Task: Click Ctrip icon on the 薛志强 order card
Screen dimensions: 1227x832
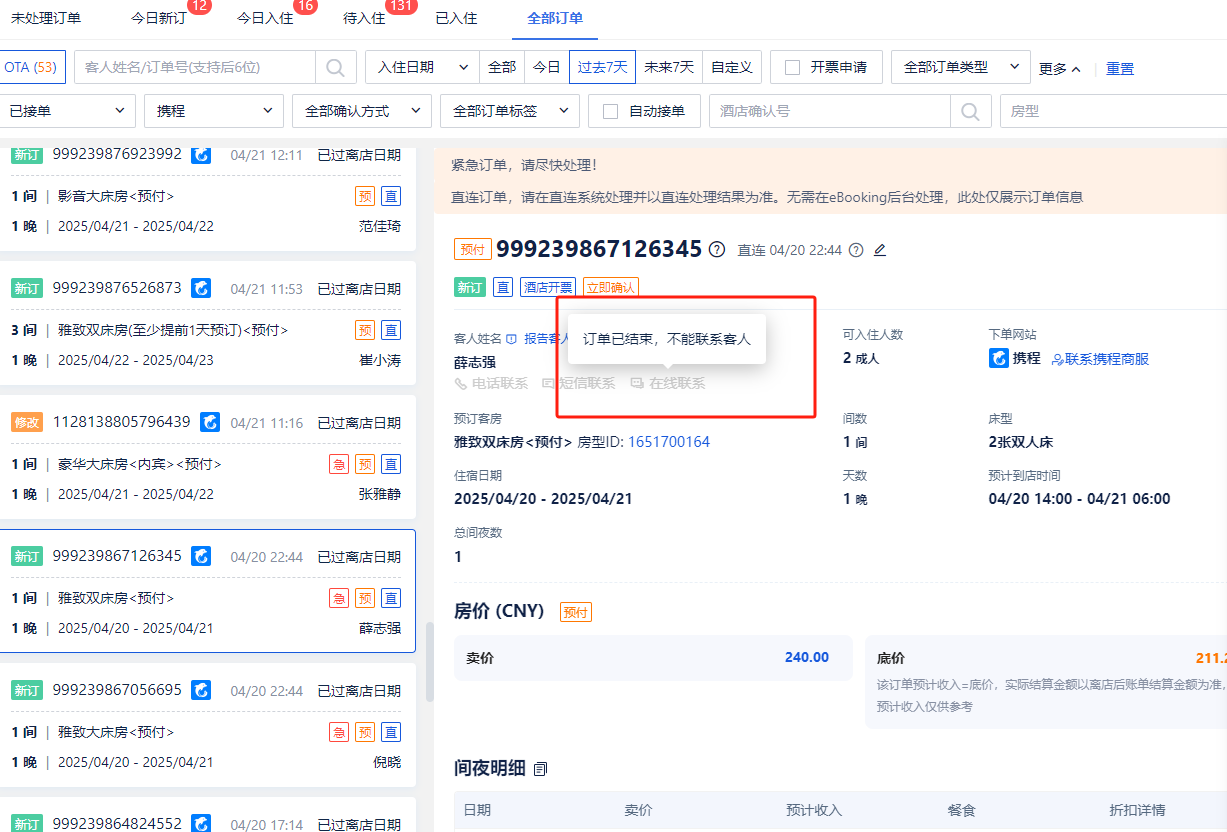Action: point(202,556)
